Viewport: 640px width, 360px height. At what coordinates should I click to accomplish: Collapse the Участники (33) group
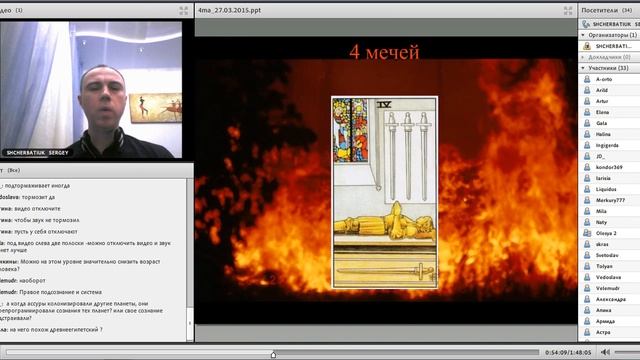(583, 68)
